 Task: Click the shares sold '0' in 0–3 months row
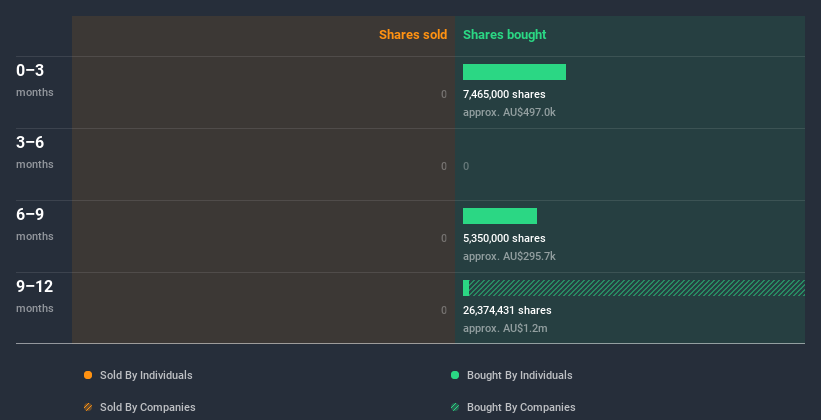click(444, 94)
